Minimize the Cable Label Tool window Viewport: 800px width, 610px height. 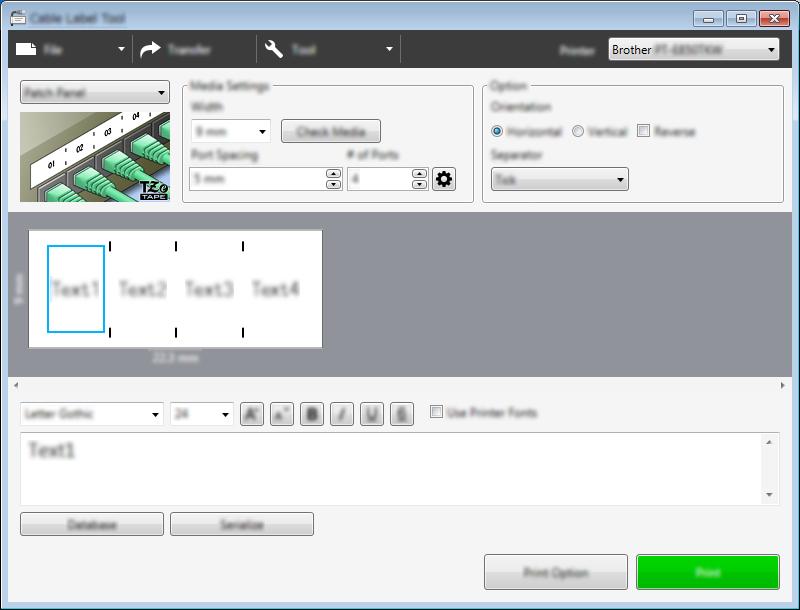point(708,19)
